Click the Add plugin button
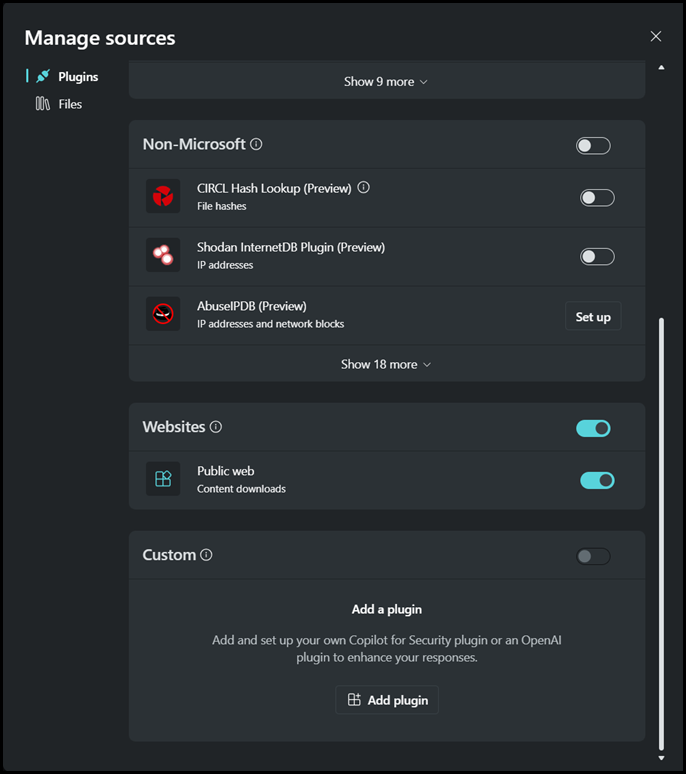The width and height of the screenshot is (686, 774). (x=387, y=700)
